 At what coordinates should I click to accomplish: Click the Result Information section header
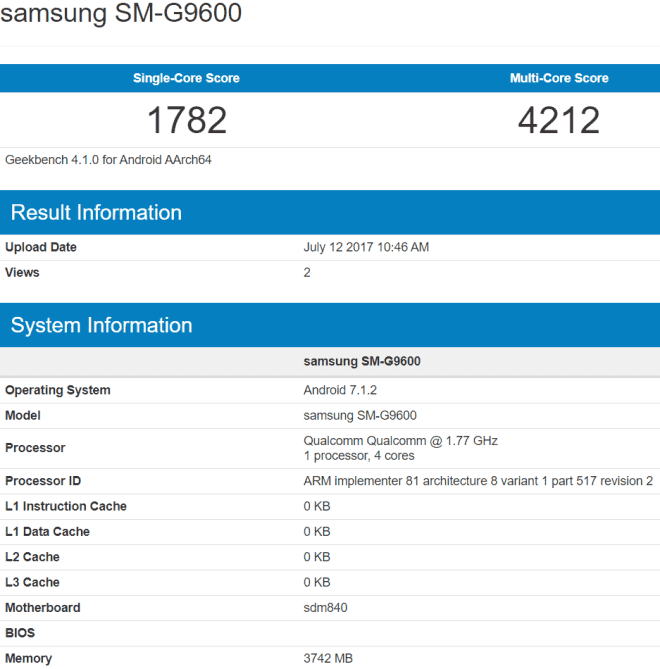(x=96, y=212)
